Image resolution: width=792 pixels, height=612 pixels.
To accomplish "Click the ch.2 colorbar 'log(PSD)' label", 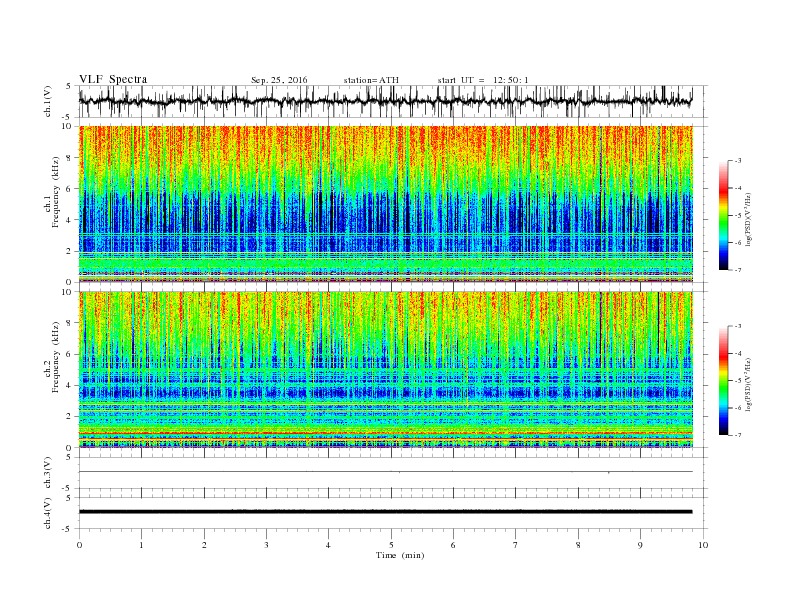I will tap(748, 384).
